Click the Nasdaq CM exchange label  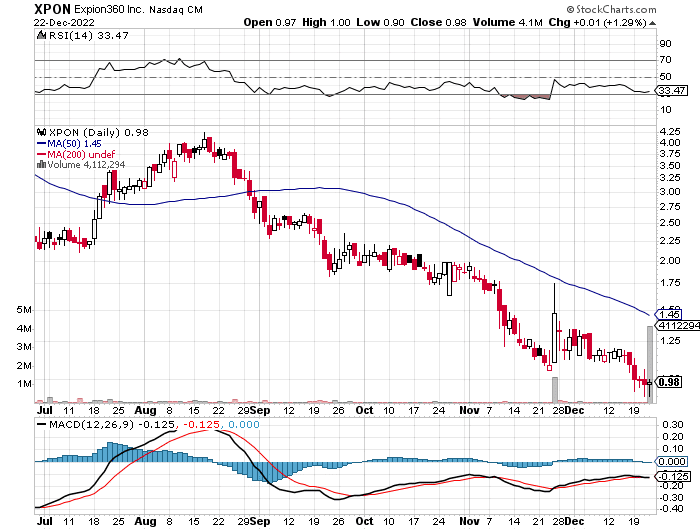176,9
